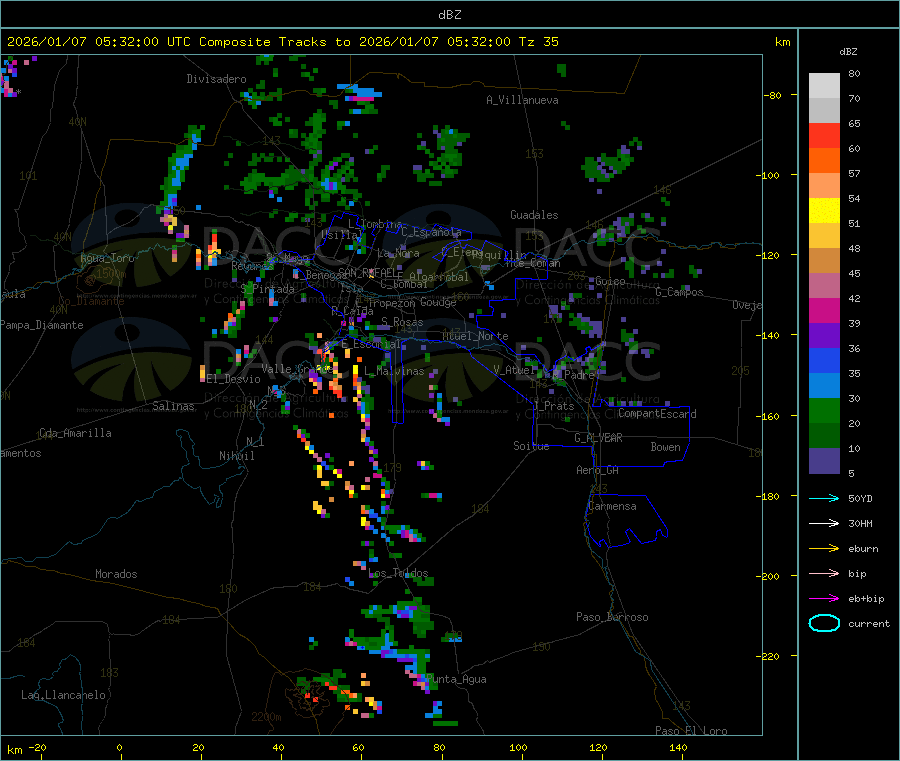Click the 'L_Malvinas' label
The image size is (900, 761).
[x=394, y=371]
